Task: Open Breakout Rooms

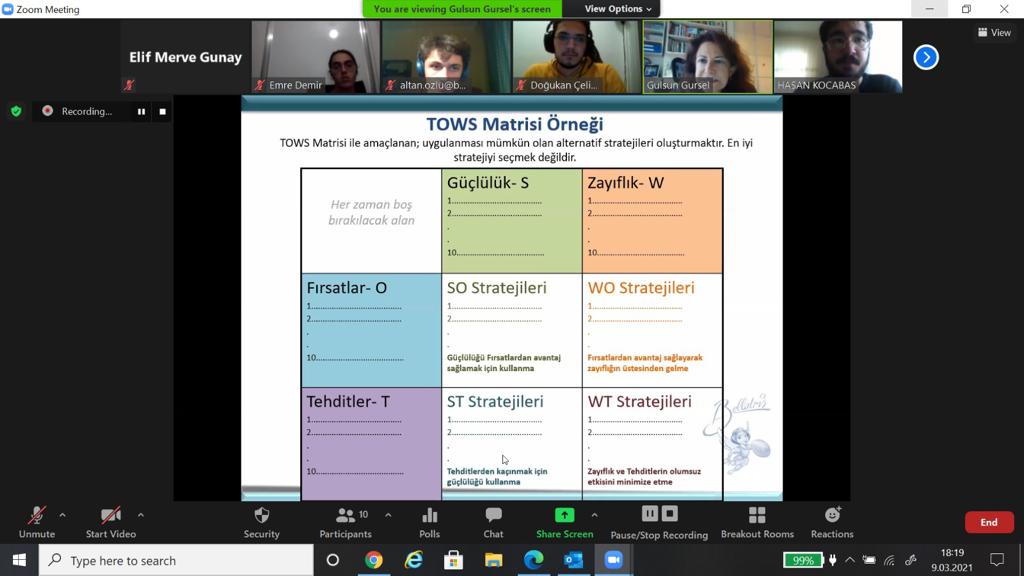Action: click(757, 516)
